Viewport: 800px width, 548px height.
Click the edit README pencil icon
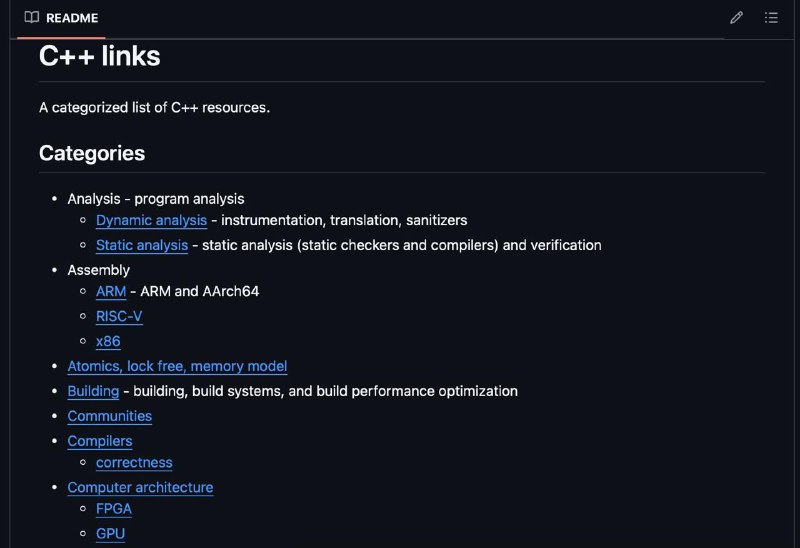(736, 18)
